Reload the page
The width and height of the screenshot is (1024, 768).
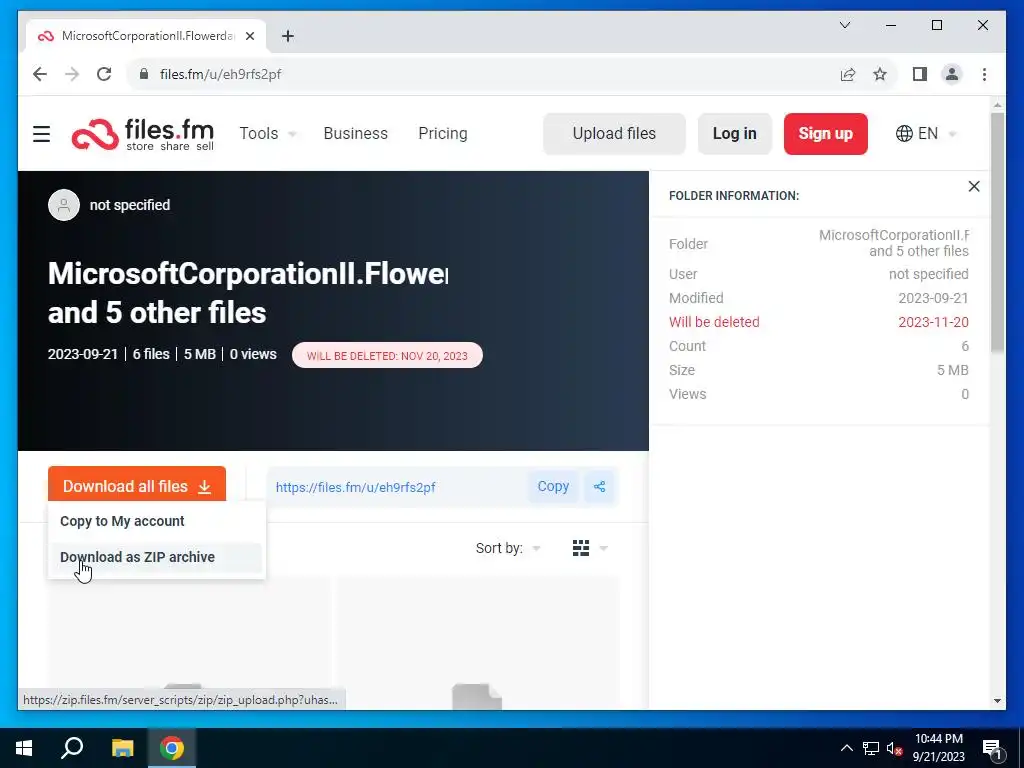coord(104,74)
